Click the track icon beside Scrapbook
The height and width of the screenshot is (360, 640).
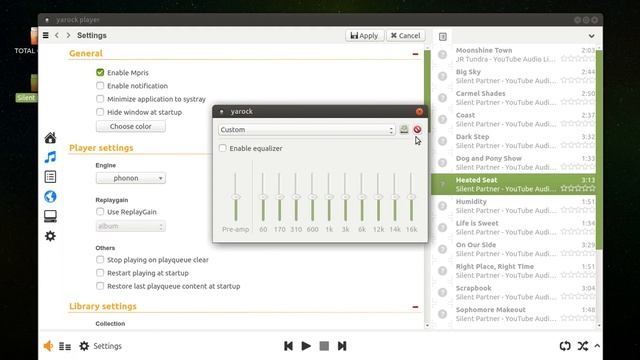(x=442, y=292)
